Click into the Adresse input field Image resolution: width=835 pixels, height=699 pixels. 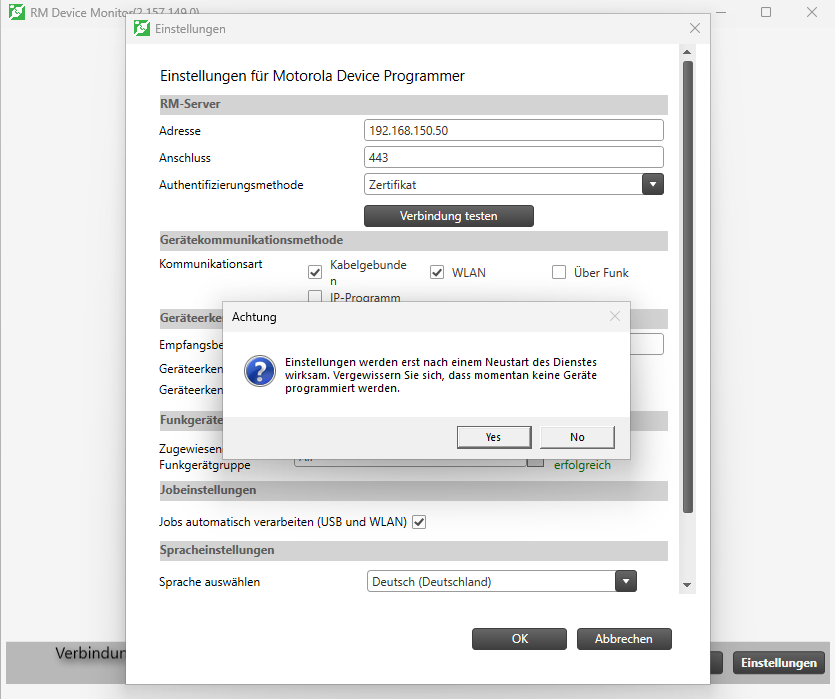pos(513,130)
